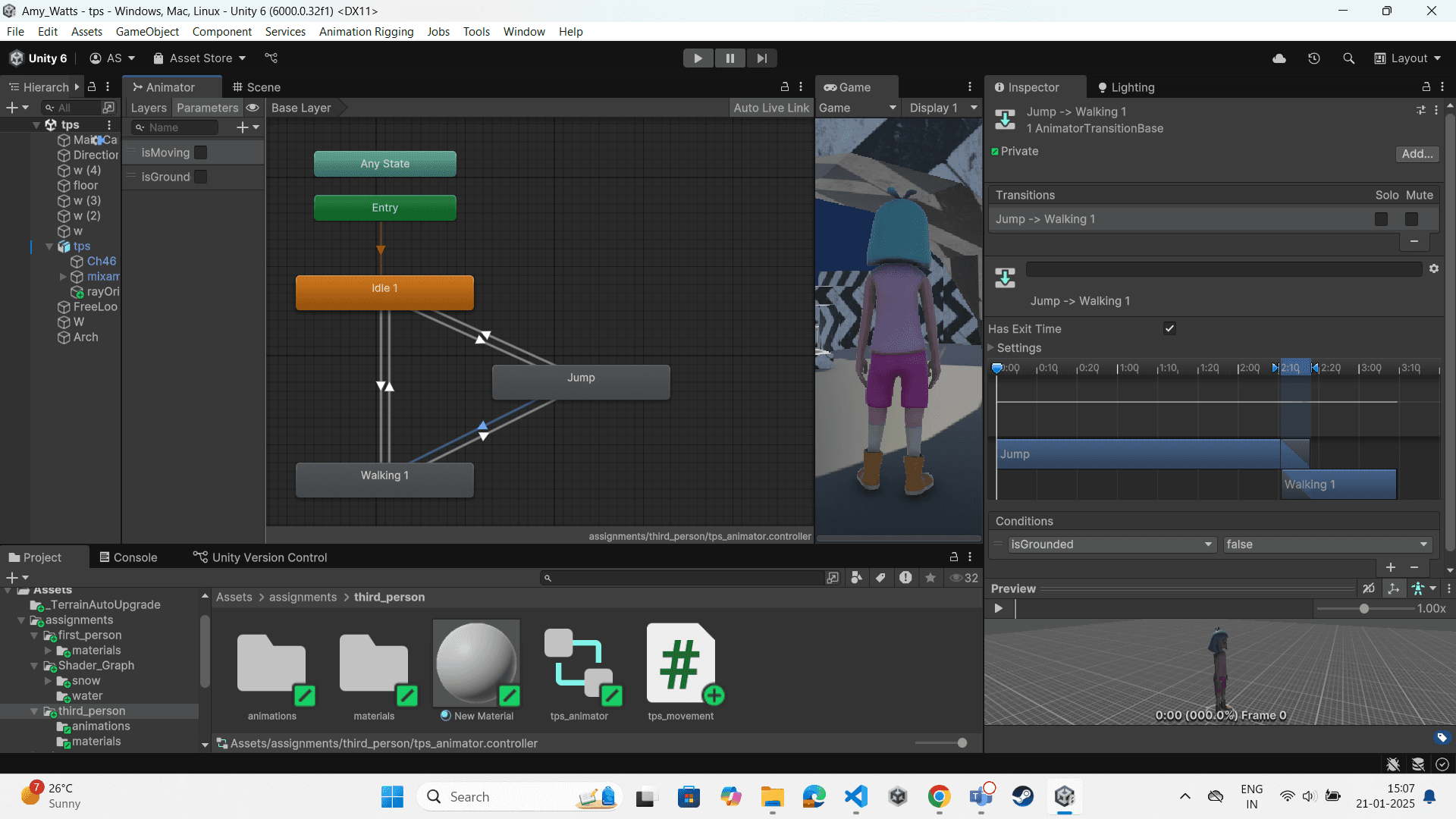Screen dimensions: 1456x819
Task: Open the Animation Rigging menu
Action: tap(366, 32)
